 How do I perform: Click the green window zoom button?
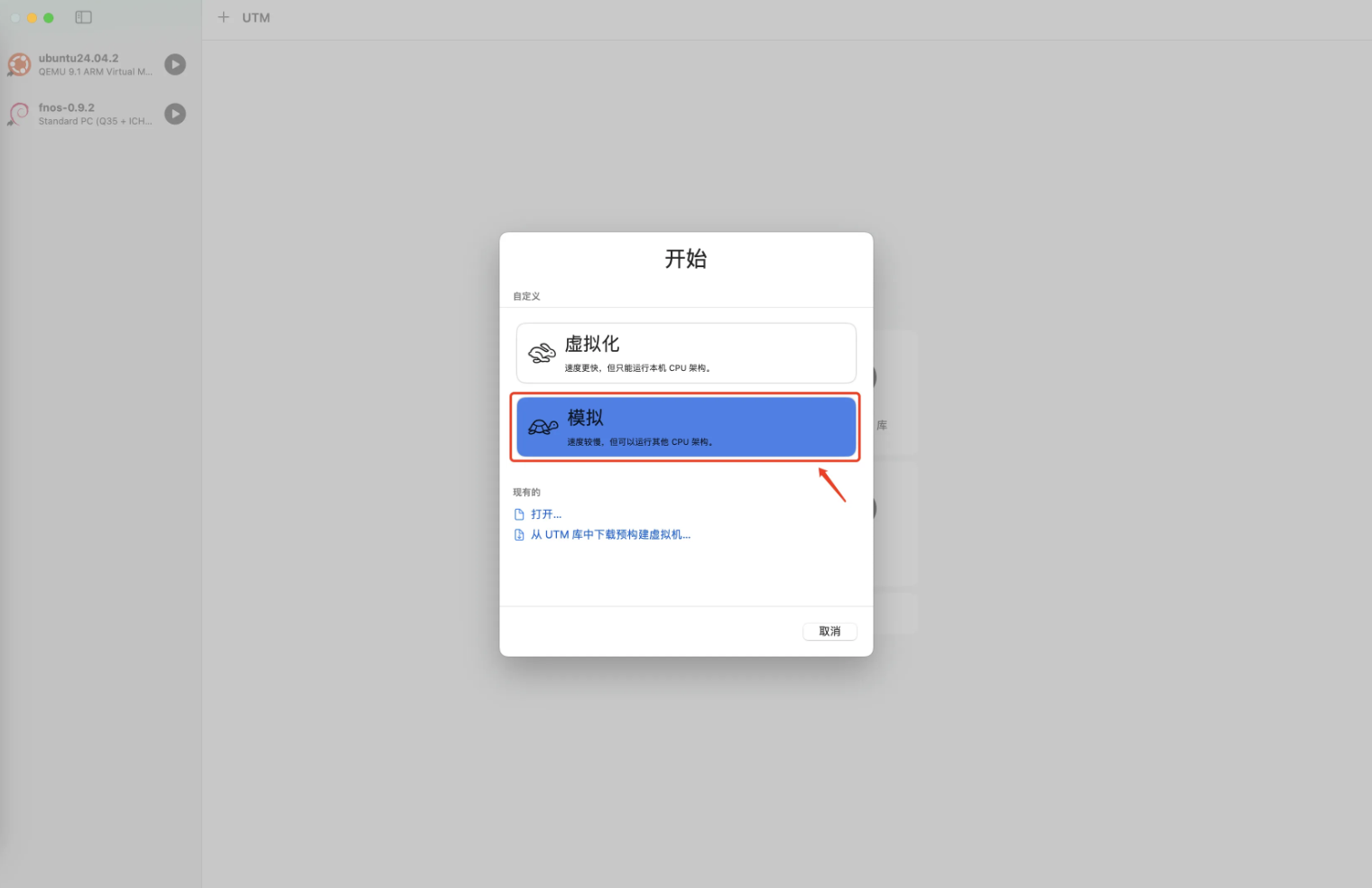tap(49, 17)
